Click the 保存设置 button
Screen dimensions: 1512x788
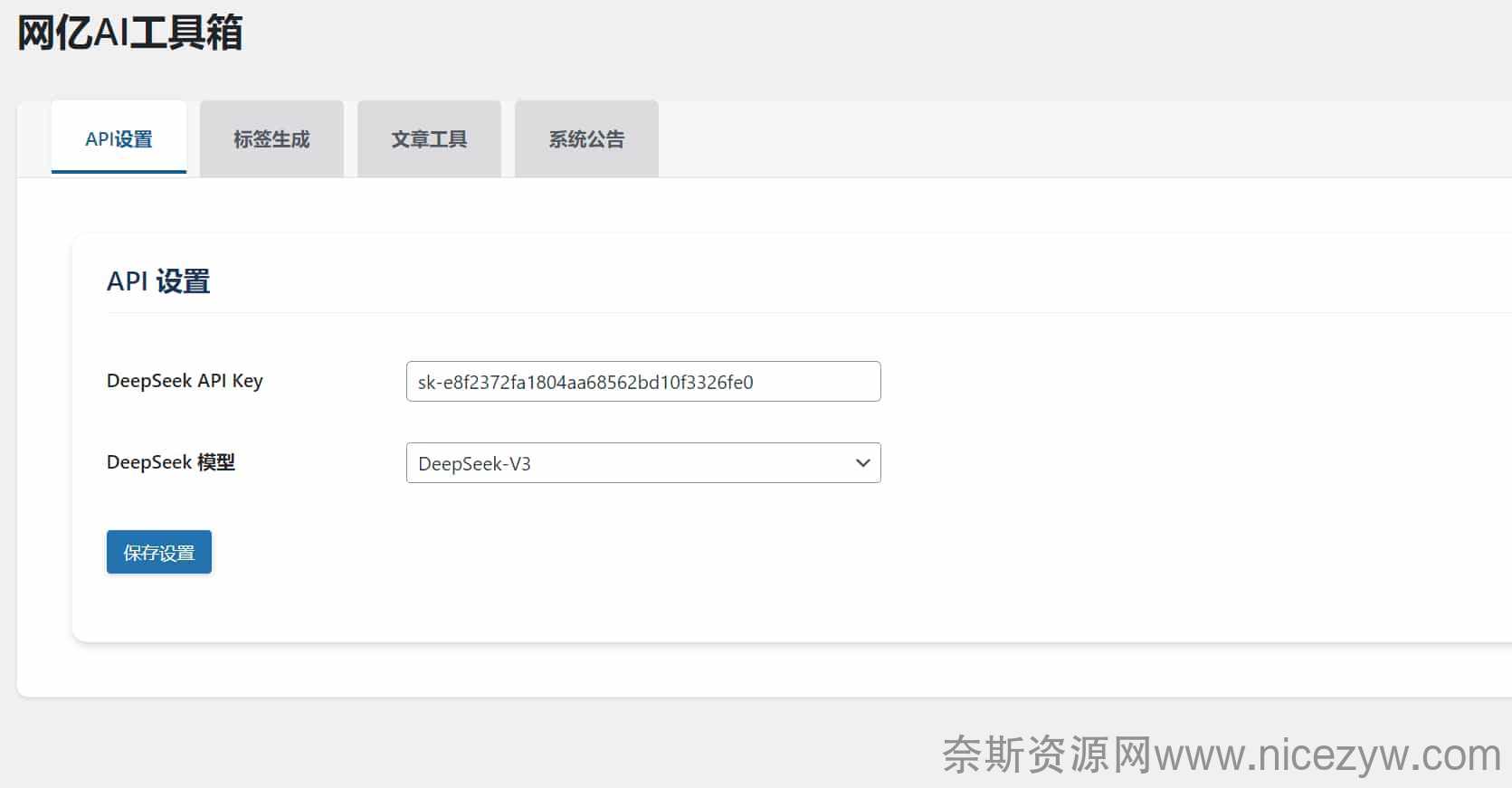pyautogui.click(x=159, y=552)
